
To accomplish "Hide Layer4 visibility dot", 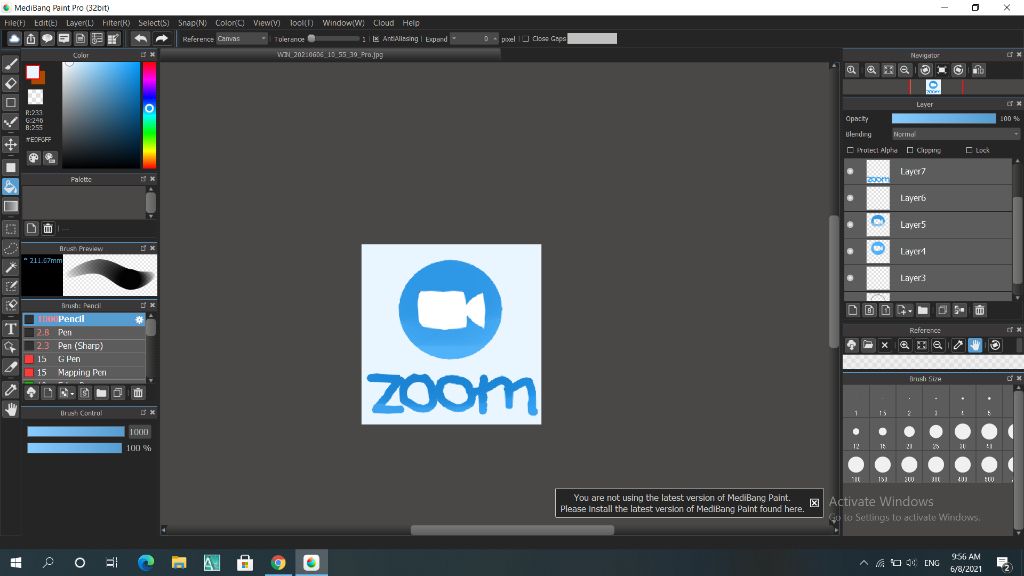I will click(850, 251).
